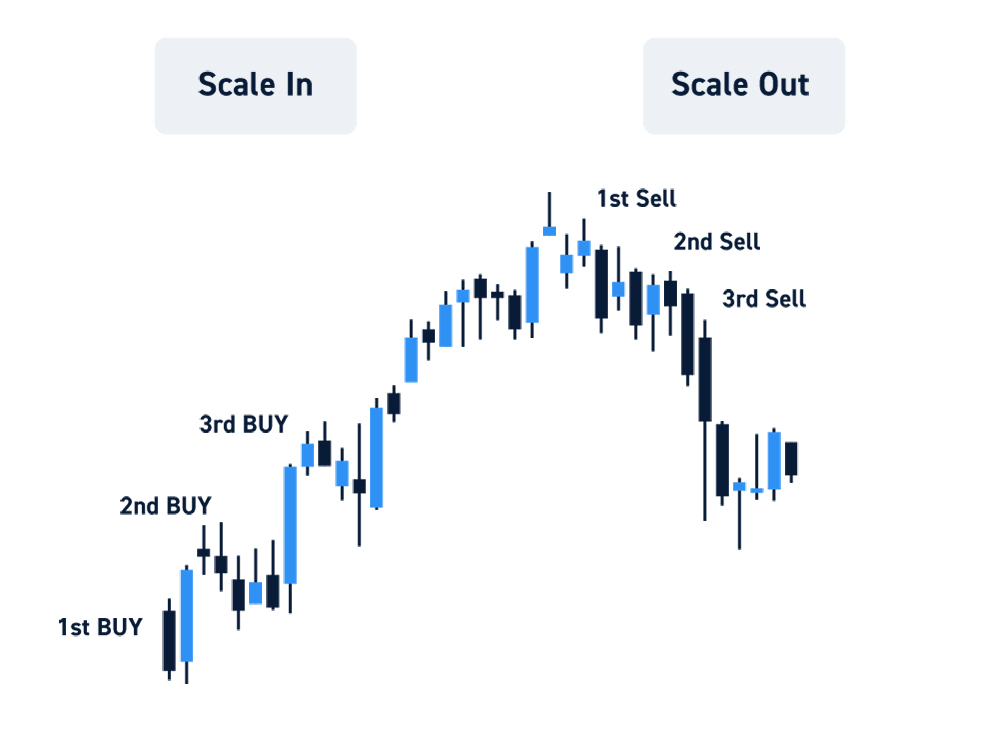Click the first tall dark candle after 1st Sell

tap(601, 284)
